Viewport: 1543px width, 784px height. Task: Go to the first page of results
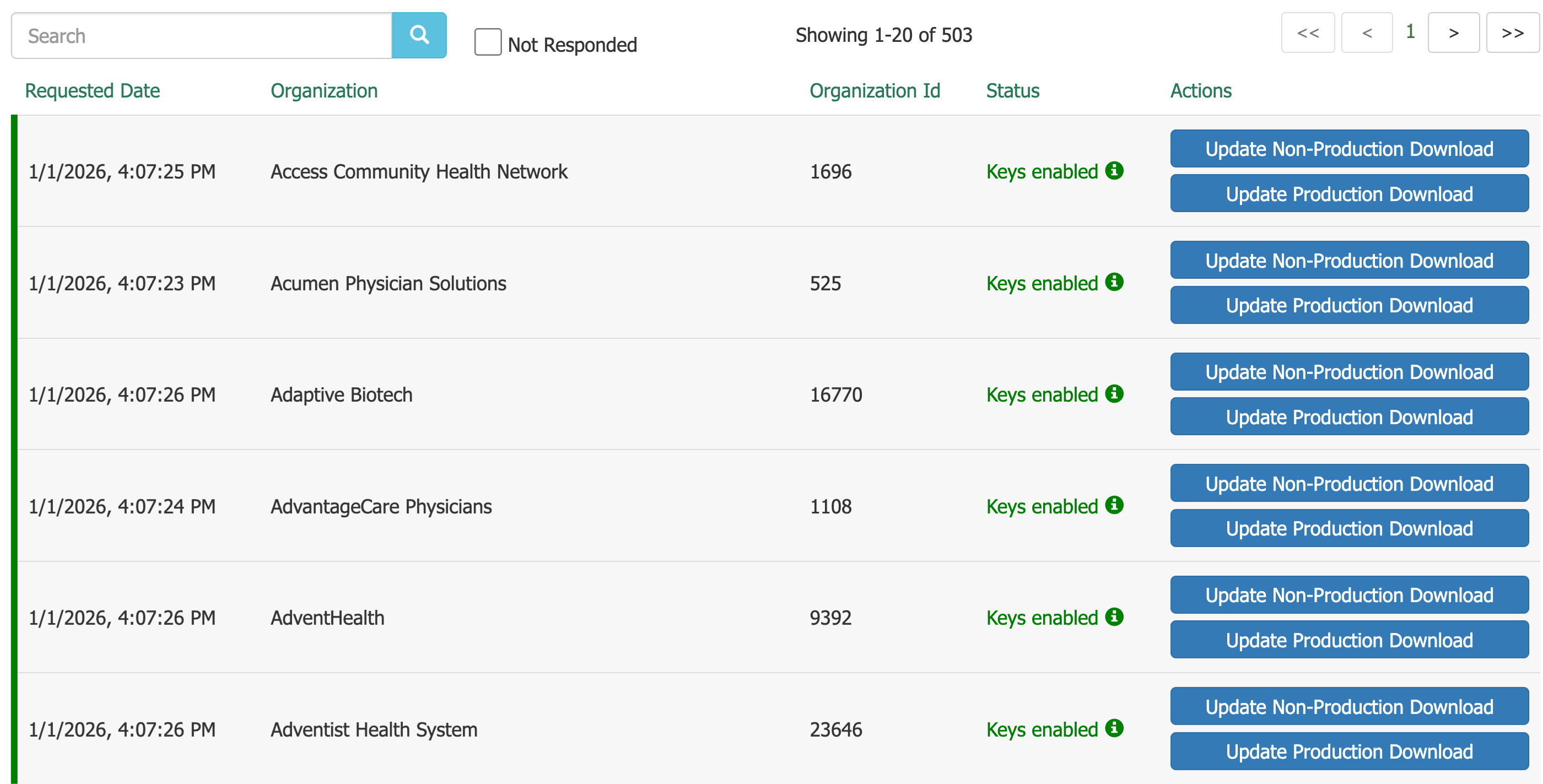pos(1308,33)
